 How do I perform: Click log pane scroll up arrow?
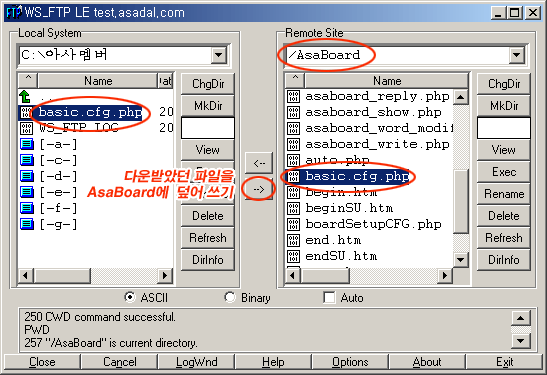point(520,318)
